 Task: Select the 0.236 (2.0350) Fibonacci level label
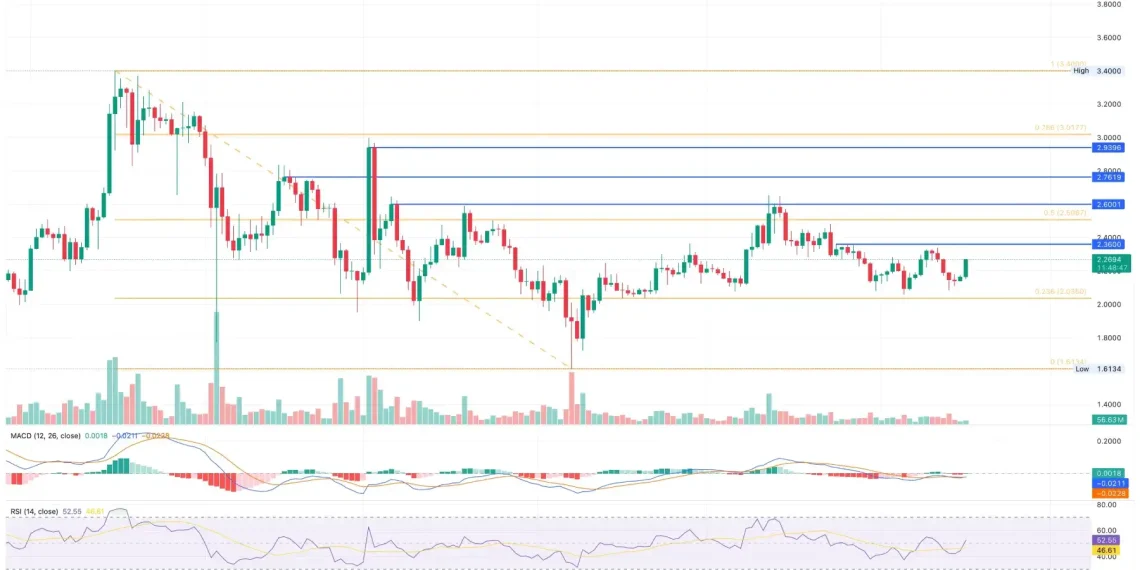1059,292
